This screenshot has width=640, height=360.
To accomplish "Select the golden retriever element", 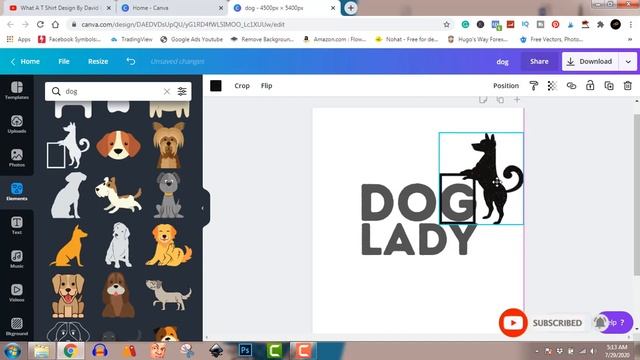I will tap(169, 245).
